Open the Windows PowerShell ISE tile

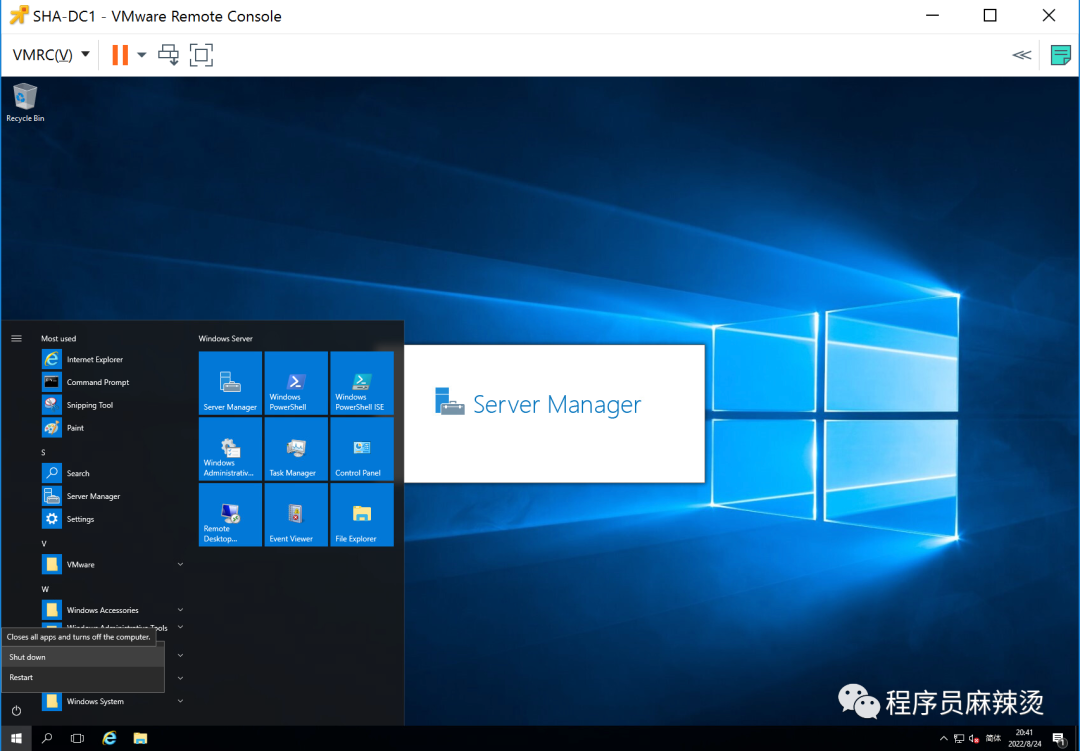pyautogui.click(x=362, y=383)
